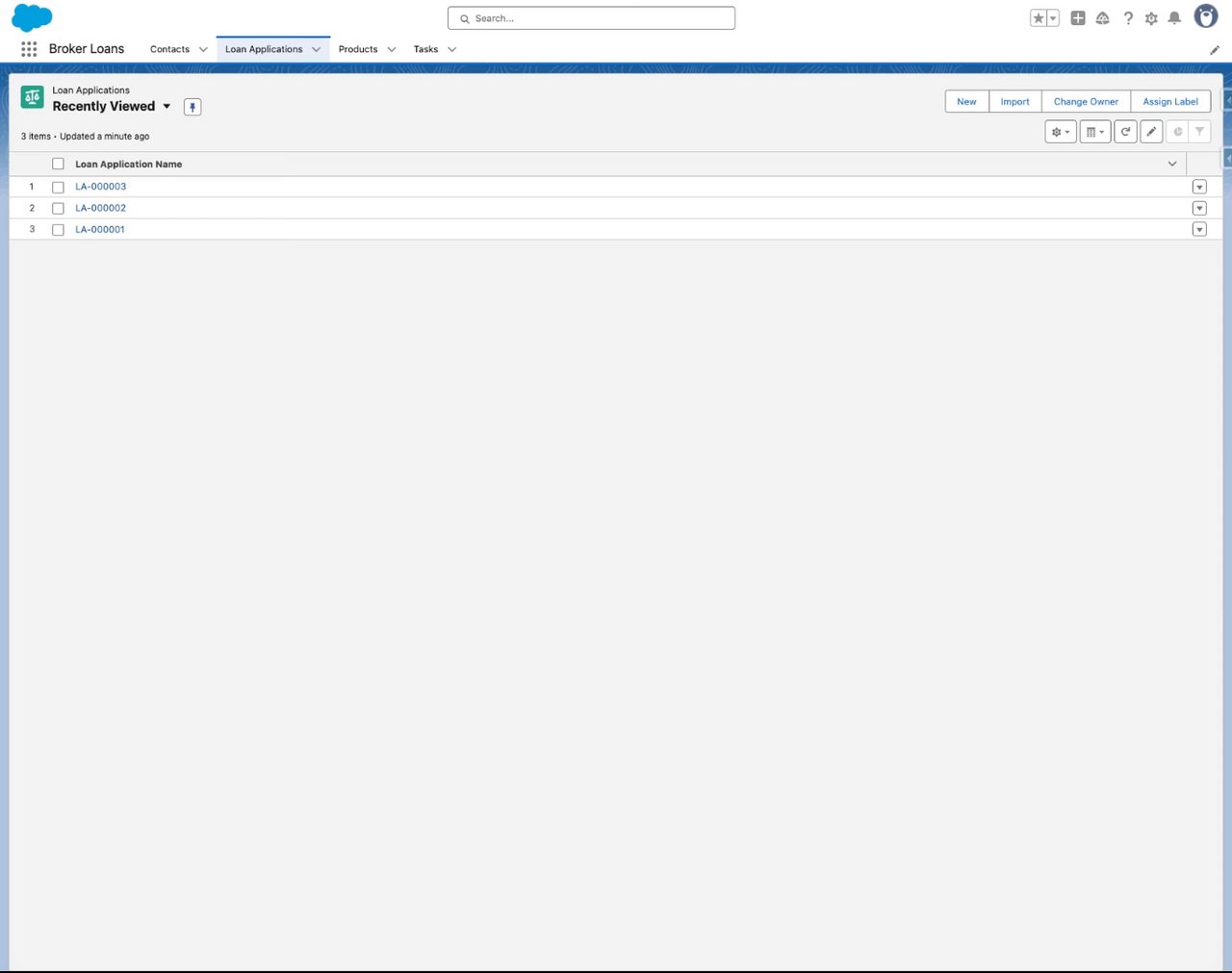Click the Edit List pencil button

(x=1151, y=132)
